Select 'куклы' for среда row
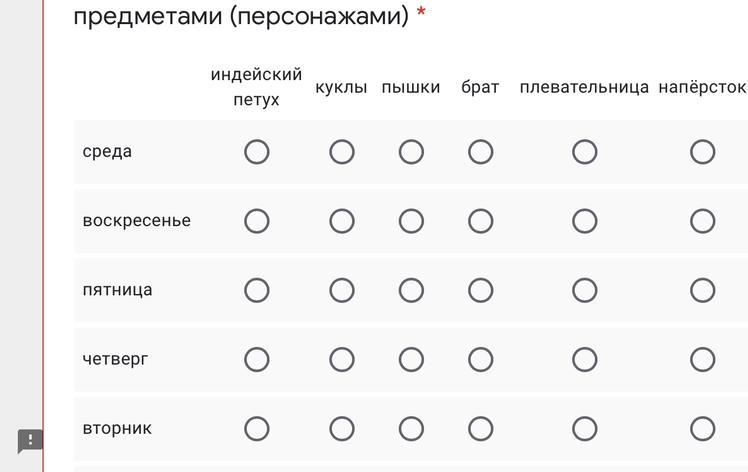The image size is (748, 472). click(342, 152)
